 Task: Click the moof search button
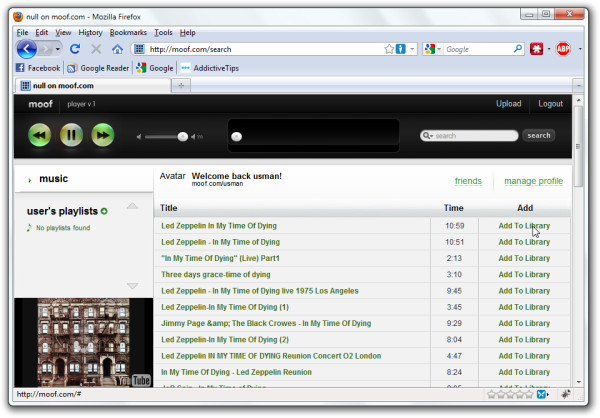pos(539,135)
